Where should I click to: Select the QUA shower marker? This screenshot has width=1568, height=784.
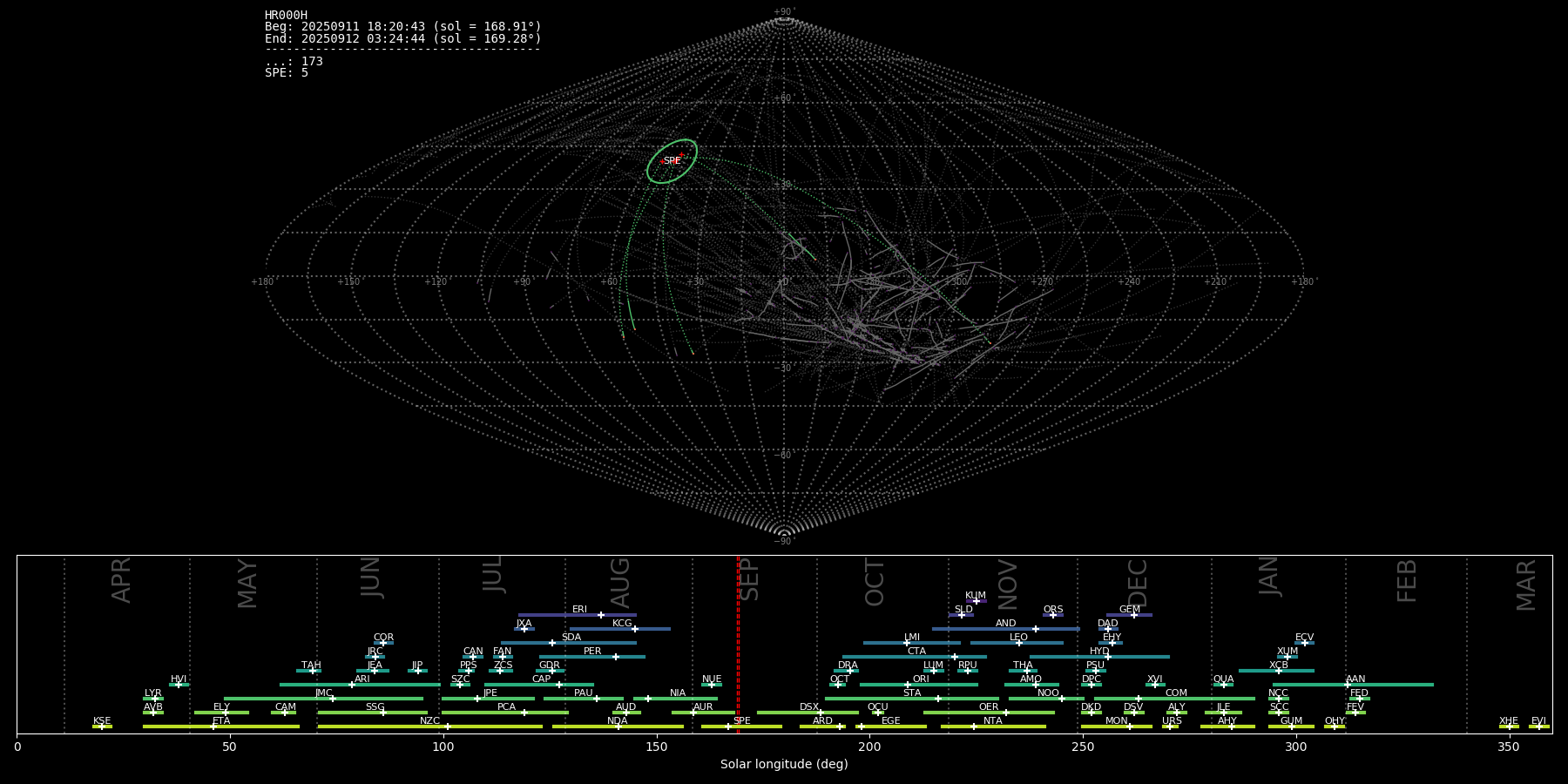click(x=1223, y=685)
